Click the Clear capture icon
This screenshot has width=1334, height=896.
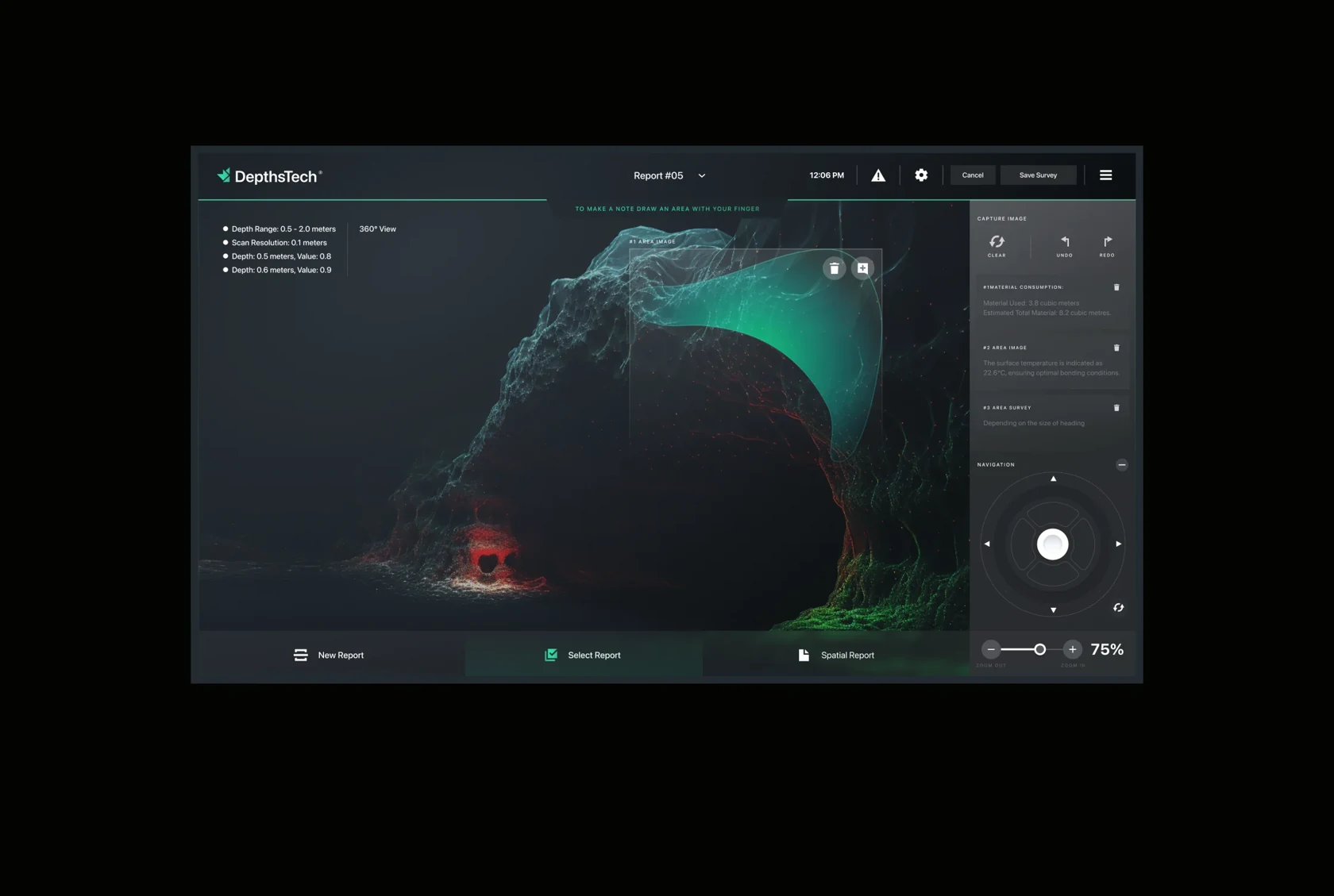point(997,245)
